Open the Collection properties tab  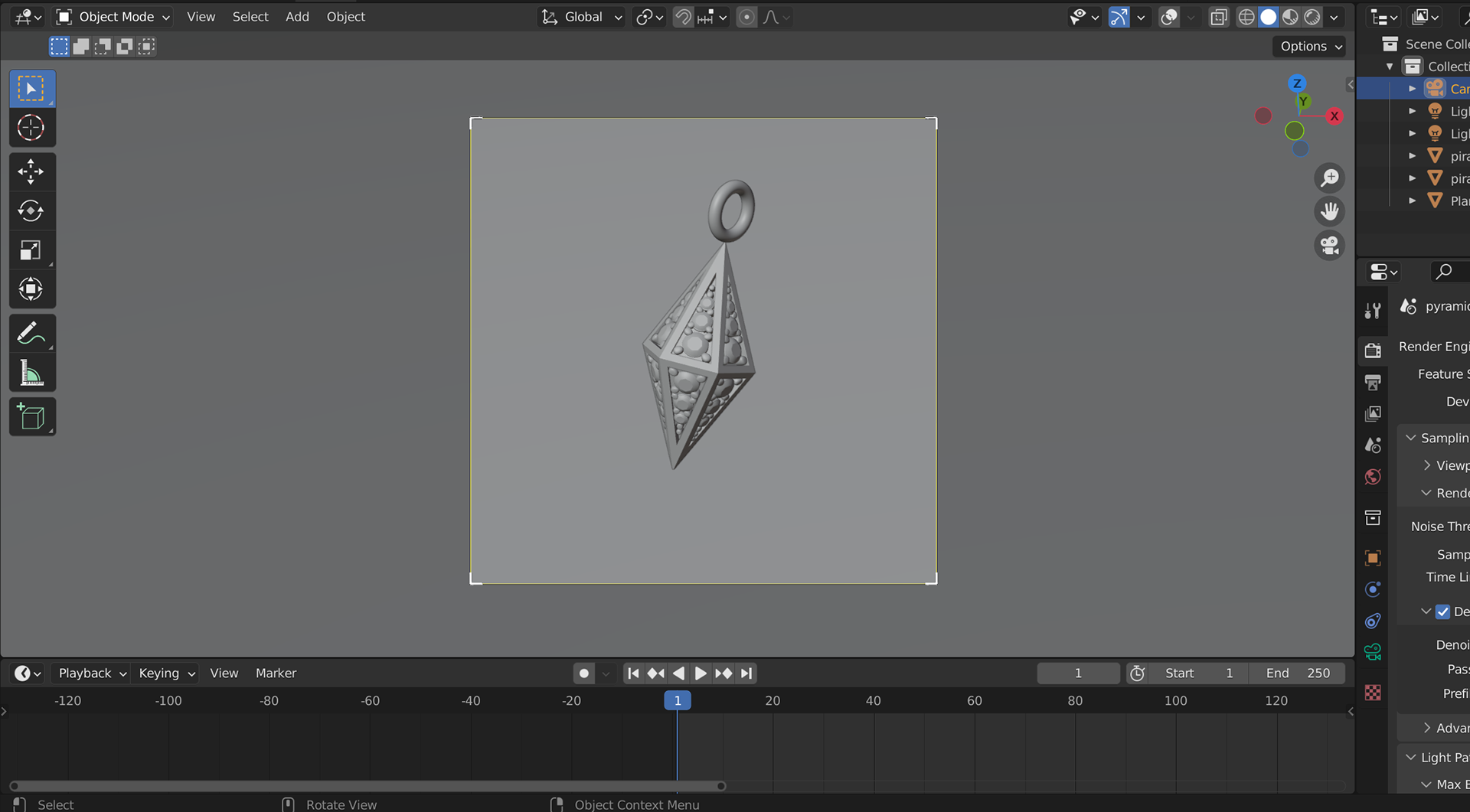pos(1373,518)
